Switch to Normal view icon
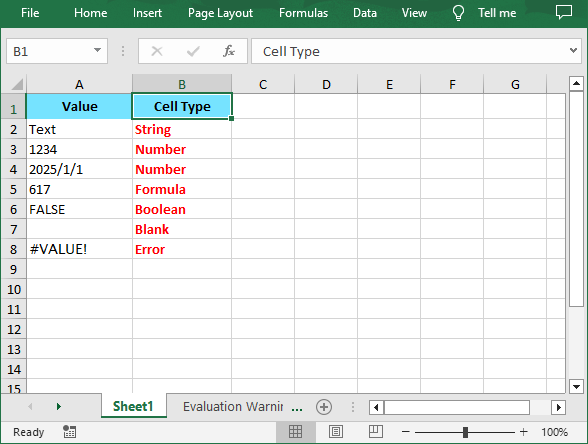The width and height of the screenshot is (588, 444). coord(296,432)
